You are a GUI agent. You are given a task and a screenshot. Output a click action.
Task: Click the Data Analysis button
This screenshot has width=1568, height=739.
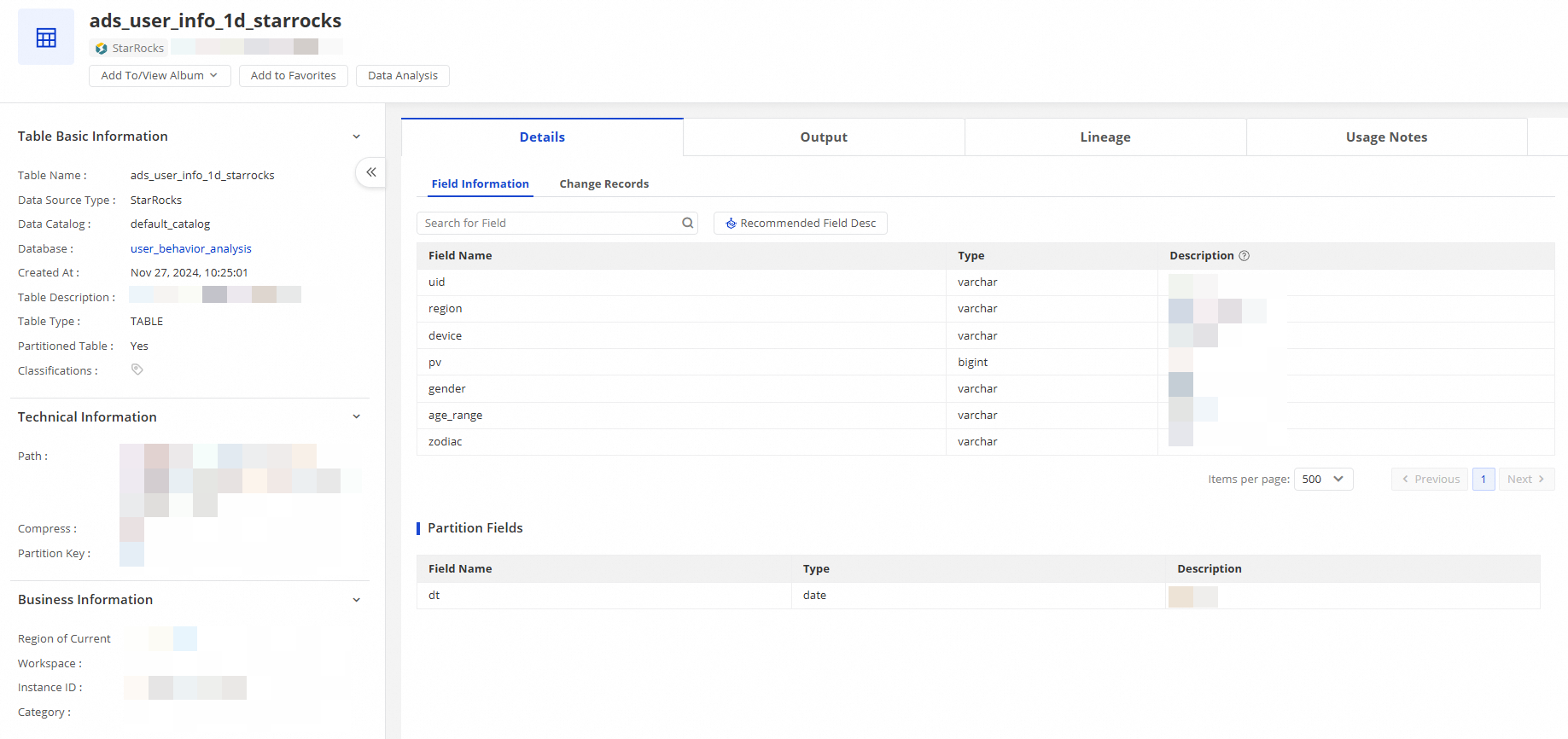[x=402, y=76]
